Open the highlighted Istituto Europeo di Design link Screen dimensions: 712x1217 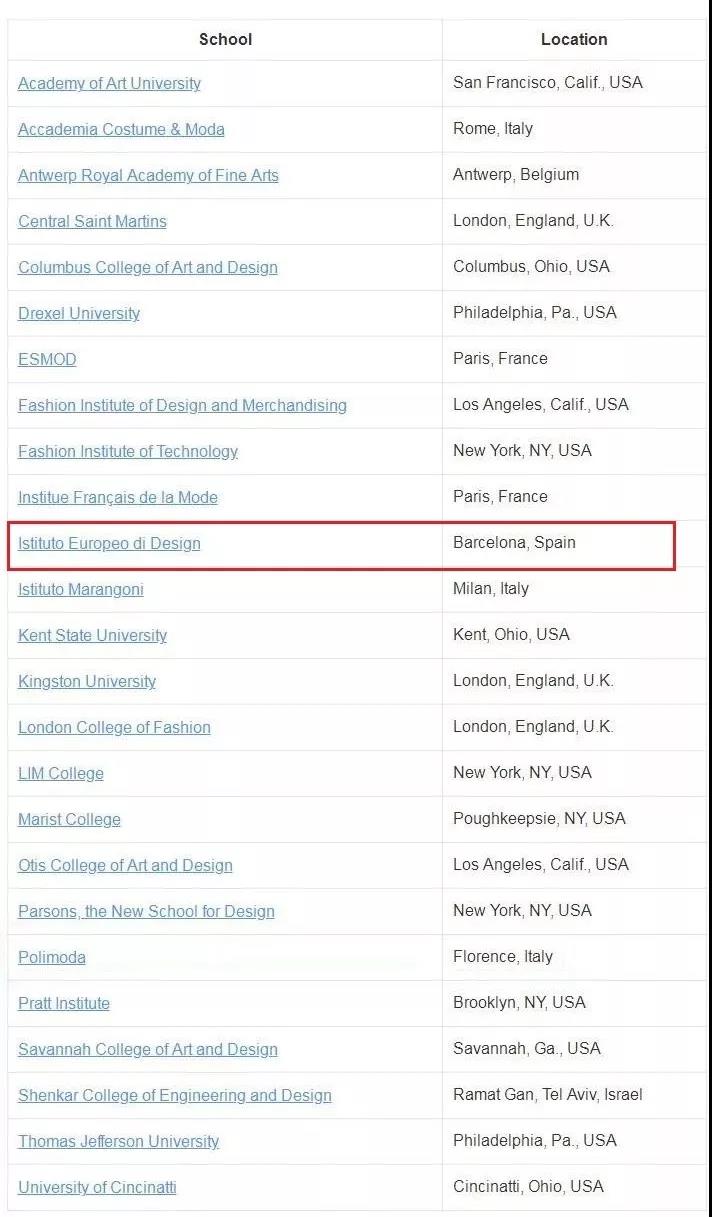click(109, 544)
